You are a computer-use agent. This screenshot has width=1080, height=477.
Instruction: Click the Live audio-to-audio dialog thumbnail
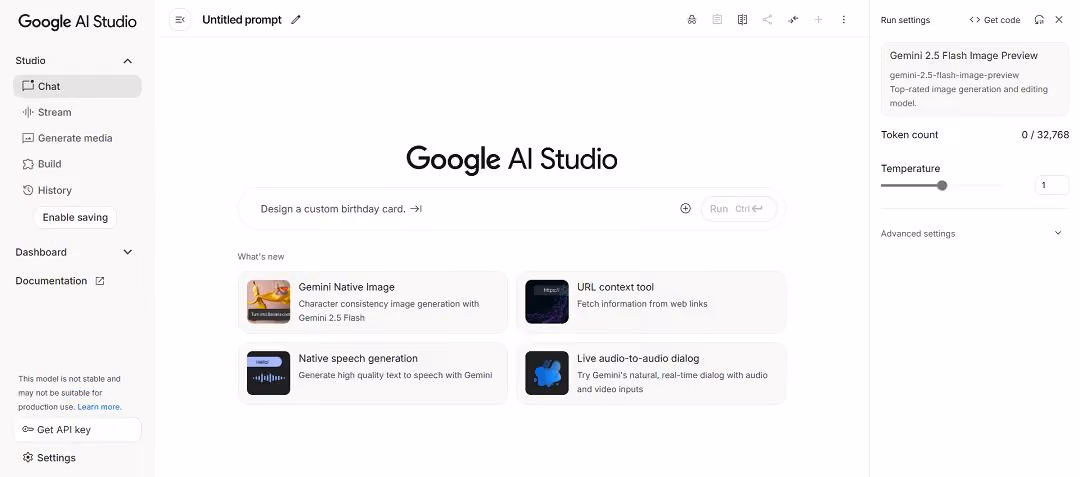(x=547, y=373)
